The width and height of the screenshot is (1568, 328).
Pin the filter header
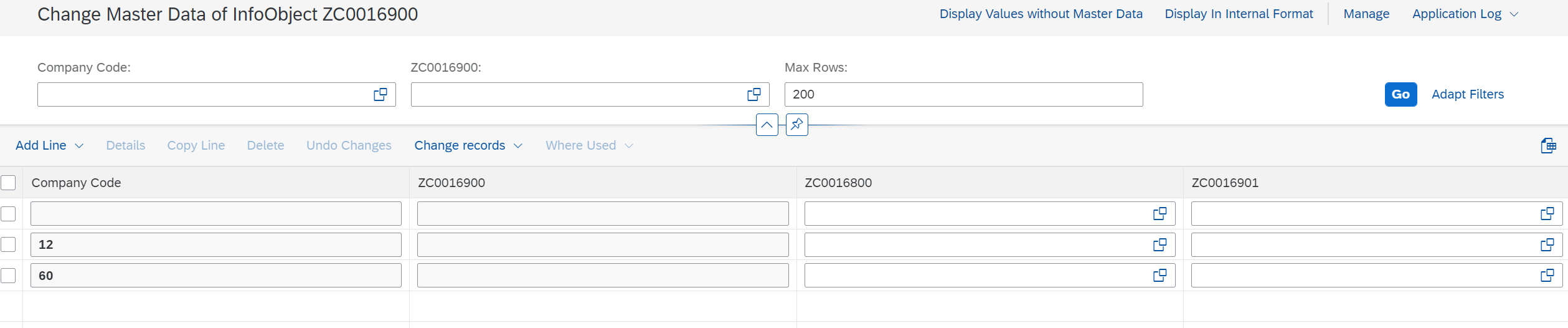(796, 125)
